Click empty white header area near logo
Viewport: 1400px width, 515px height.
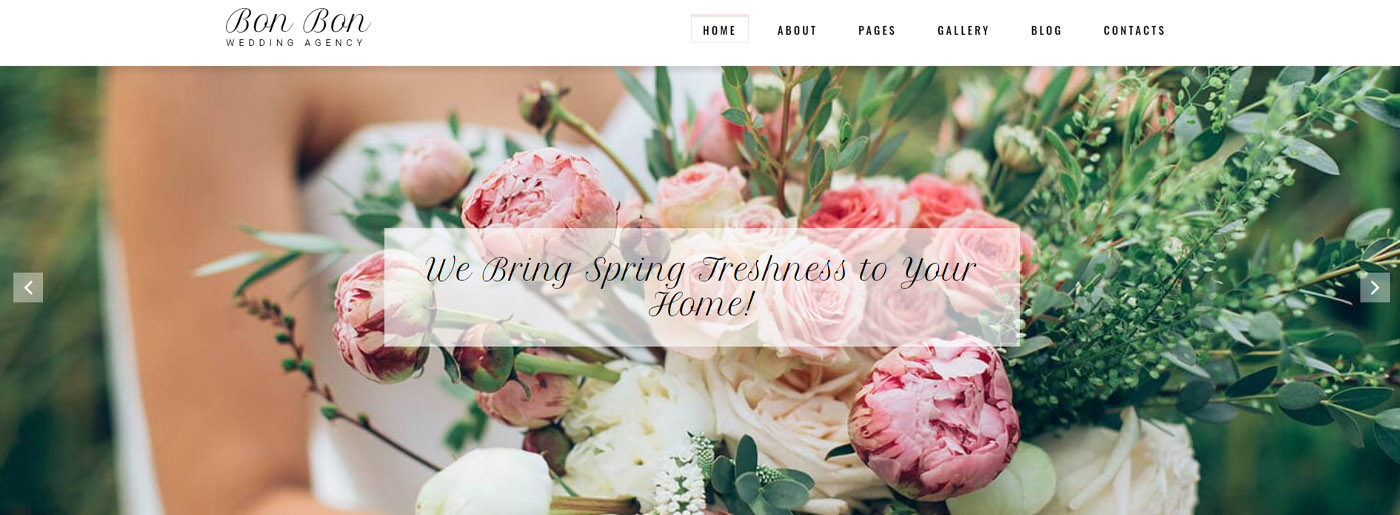[x=530, y=30]
